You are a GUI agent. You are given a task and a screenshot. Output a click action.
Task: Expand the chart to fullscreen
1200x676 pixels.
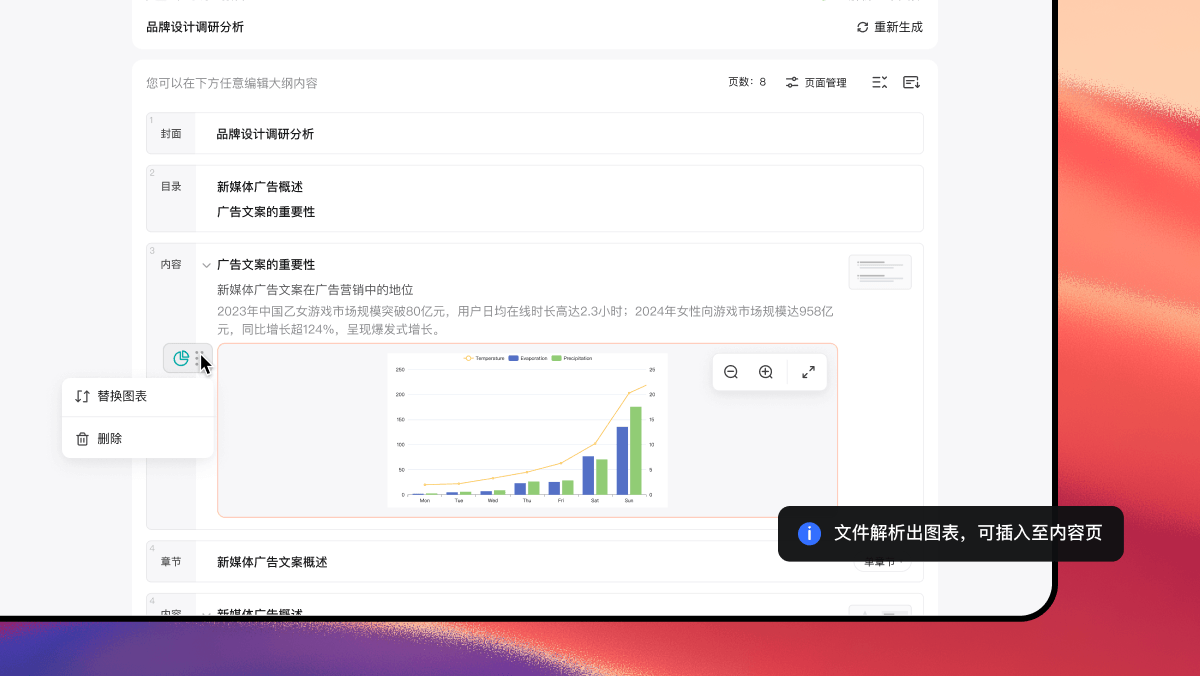tap(808, 371)
